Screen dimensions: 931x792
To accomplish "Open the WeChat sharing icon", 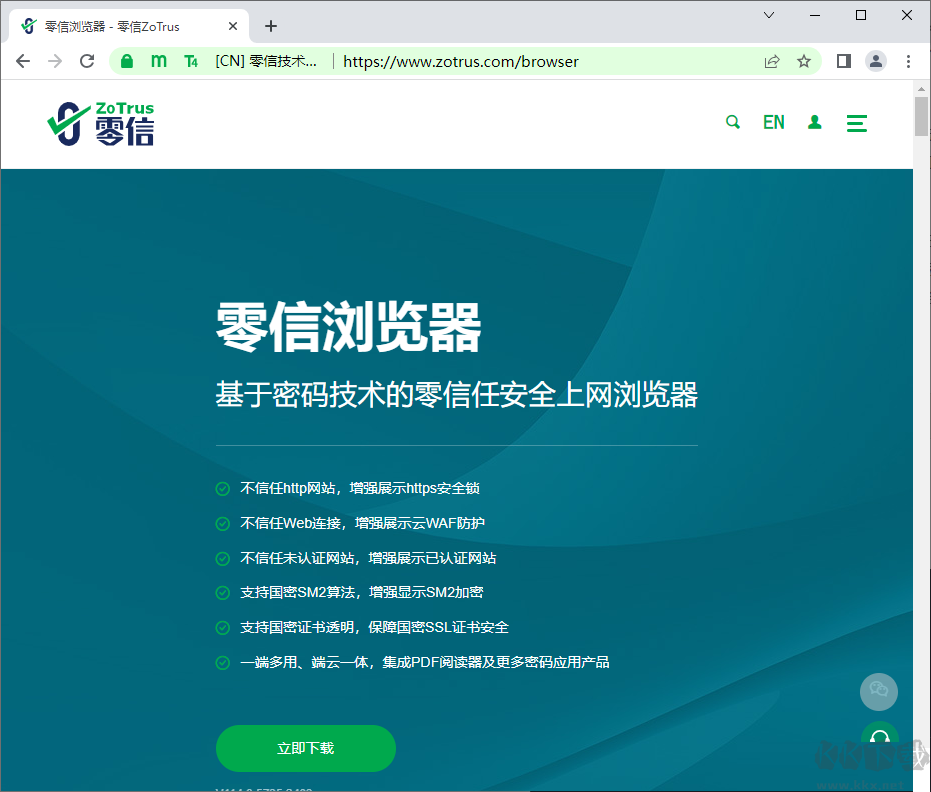I will (x=878, y=691).
